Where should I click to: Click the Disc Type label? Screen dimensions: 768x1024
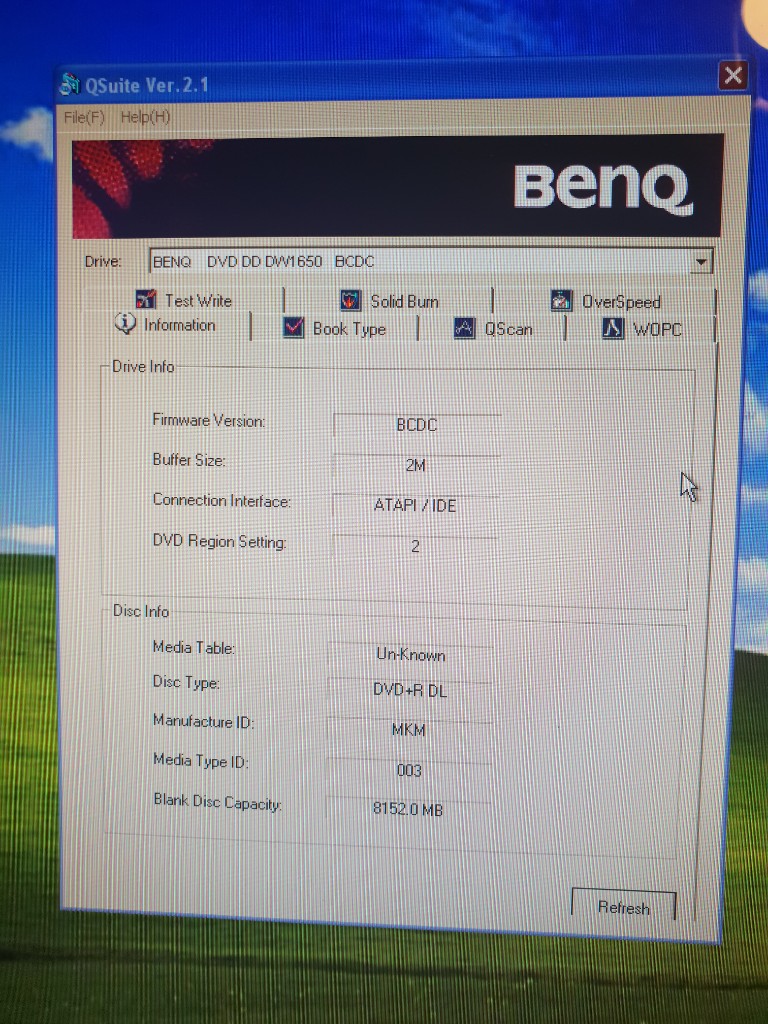pyautogui.click(x=185, y=682)
